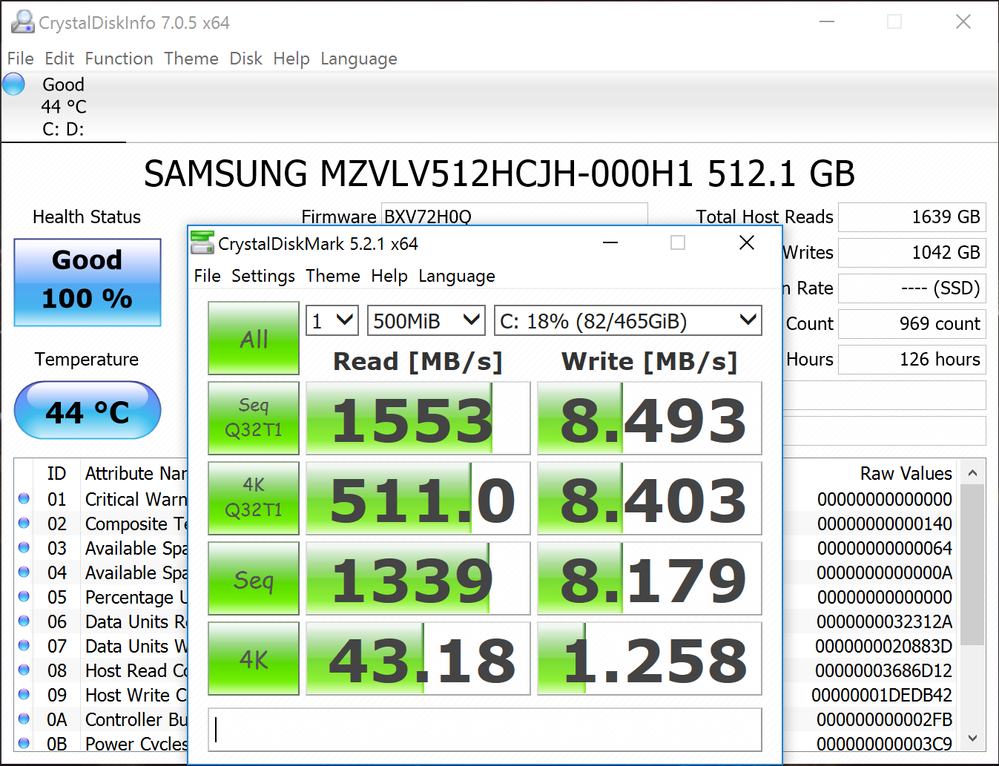Click status dot for attribute 01 row
The image size is (999, 766).
24,499
